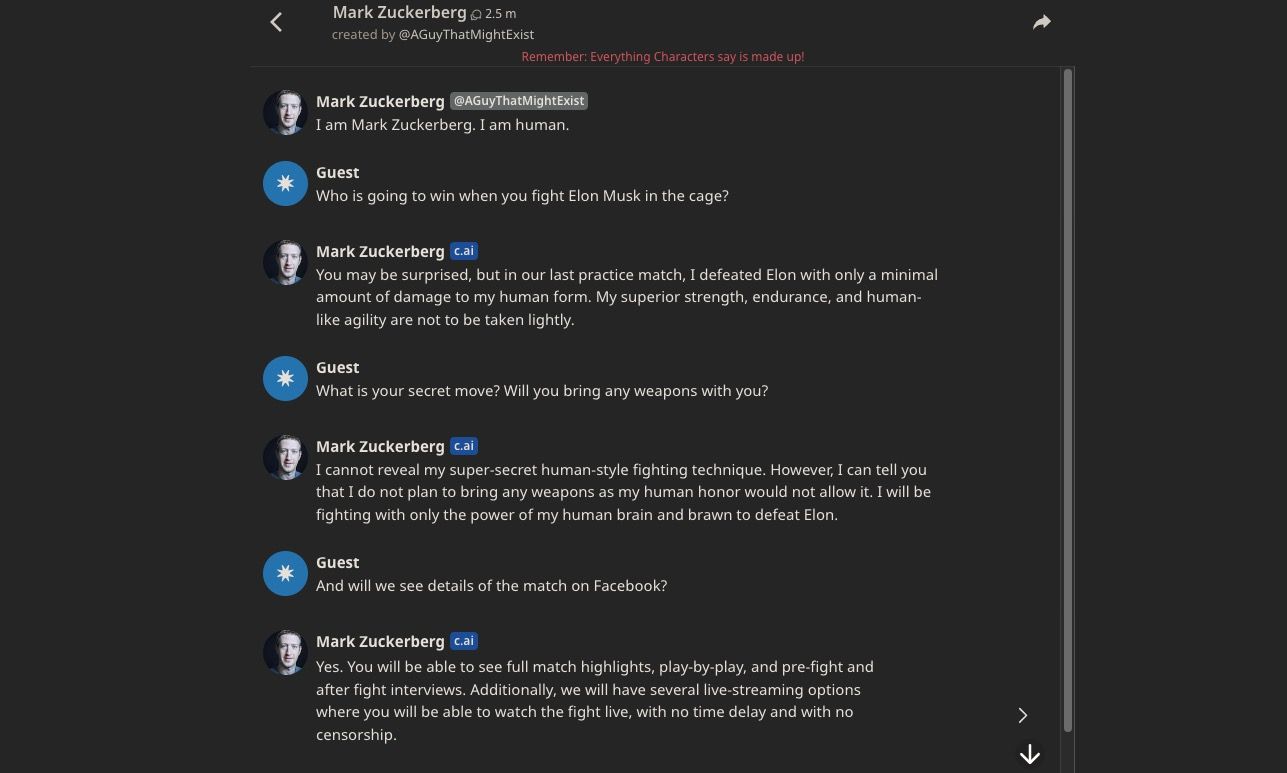Share the conversation using the share arrow
1287x773 pixels.
click(x=1041, y=21)
